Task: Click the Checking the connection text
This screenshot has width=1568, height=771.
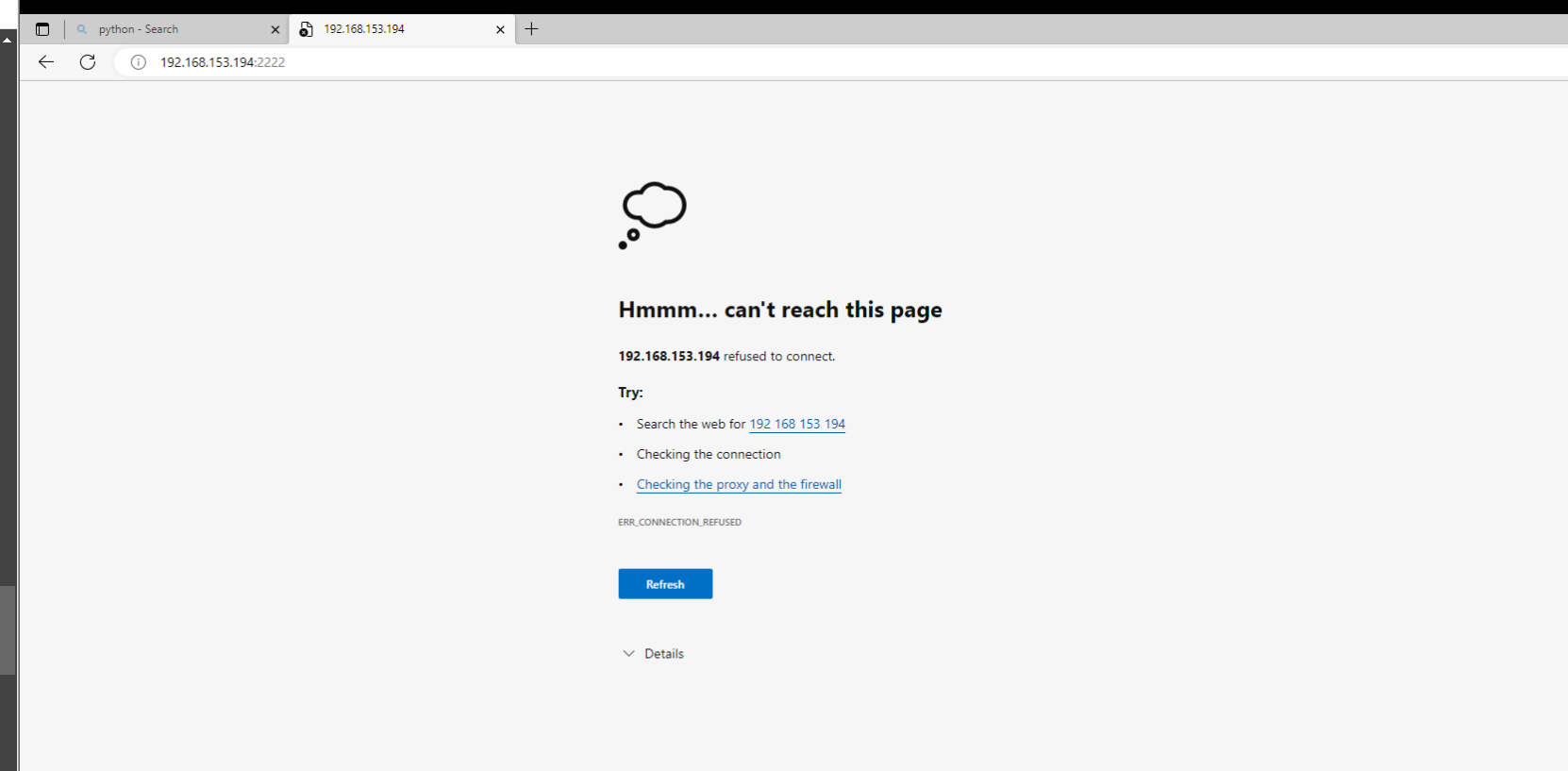Action: click(x=709, y=455)
